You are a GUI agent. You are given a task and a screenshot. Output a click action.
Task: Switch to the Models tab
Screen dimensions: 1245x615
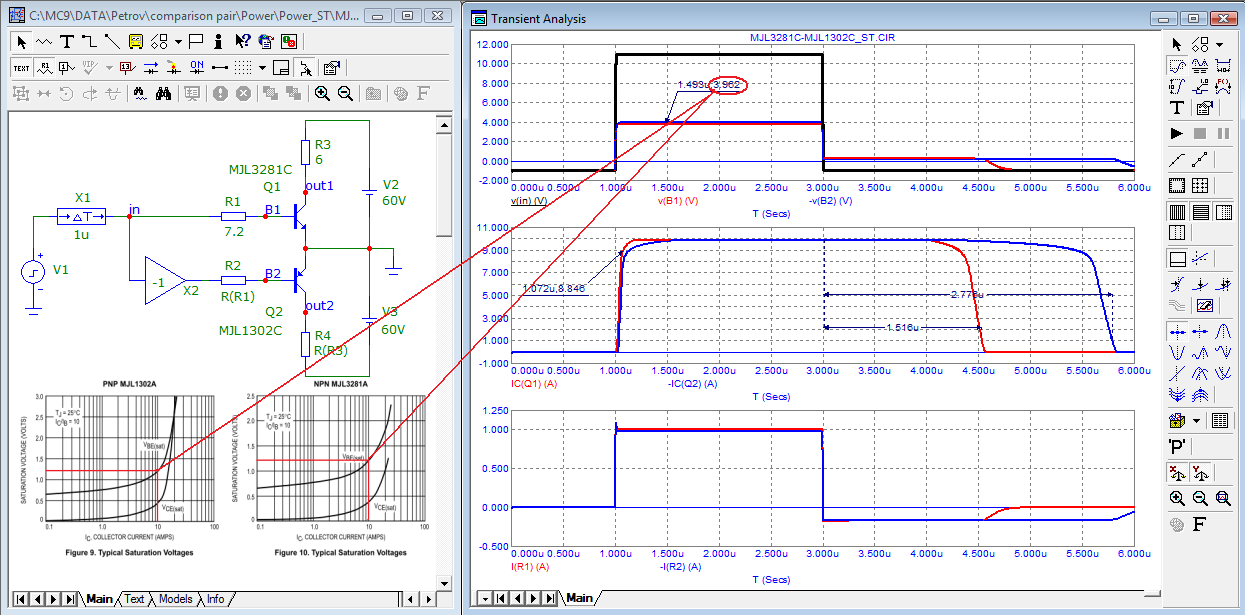(175, 599)
